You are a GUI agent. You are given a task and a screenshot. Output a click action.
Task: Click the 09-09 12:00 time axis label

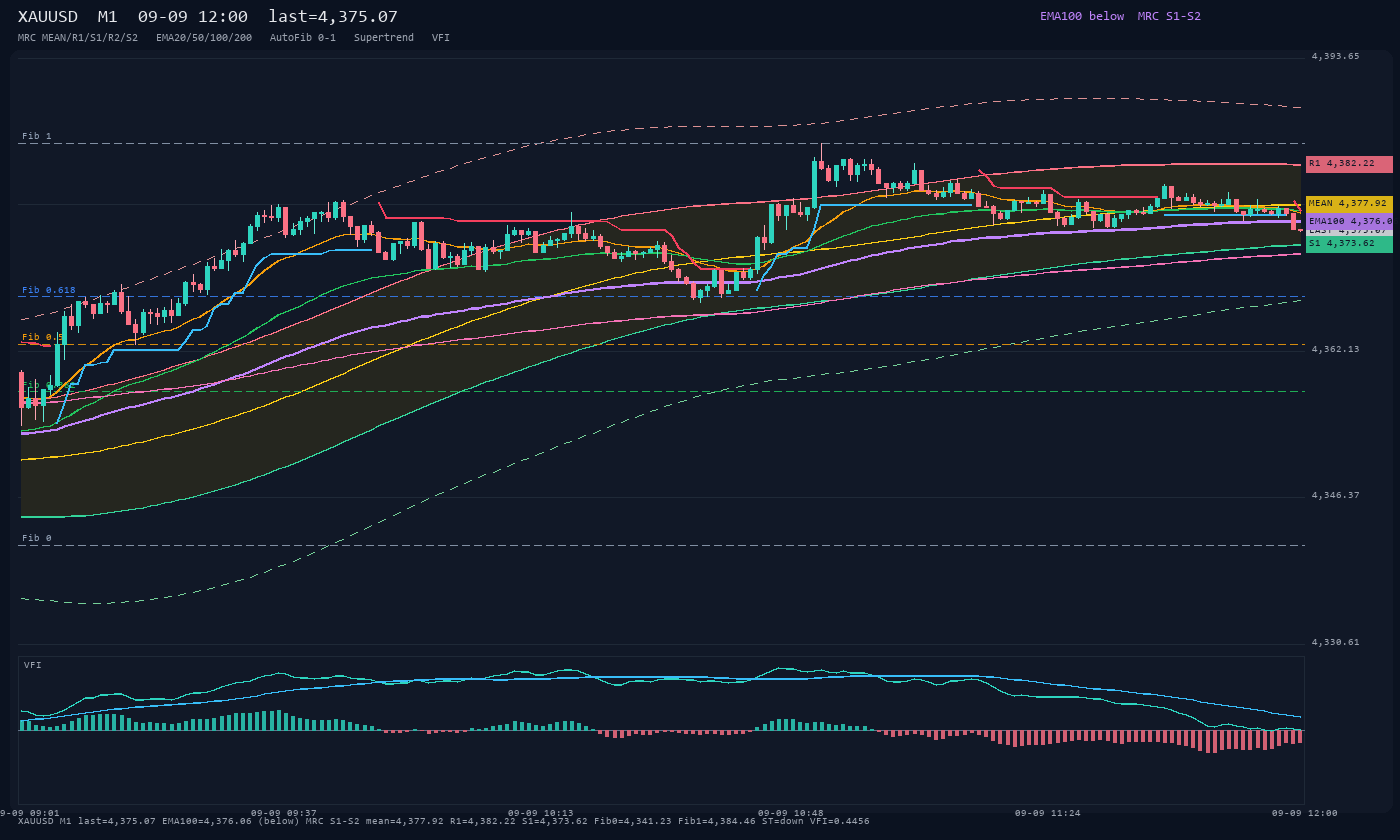[1305, 813]
